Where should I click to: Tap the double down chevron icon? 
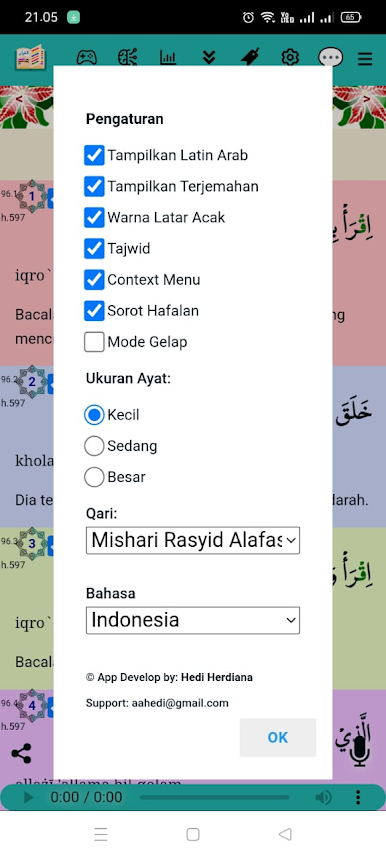(209, 57)
